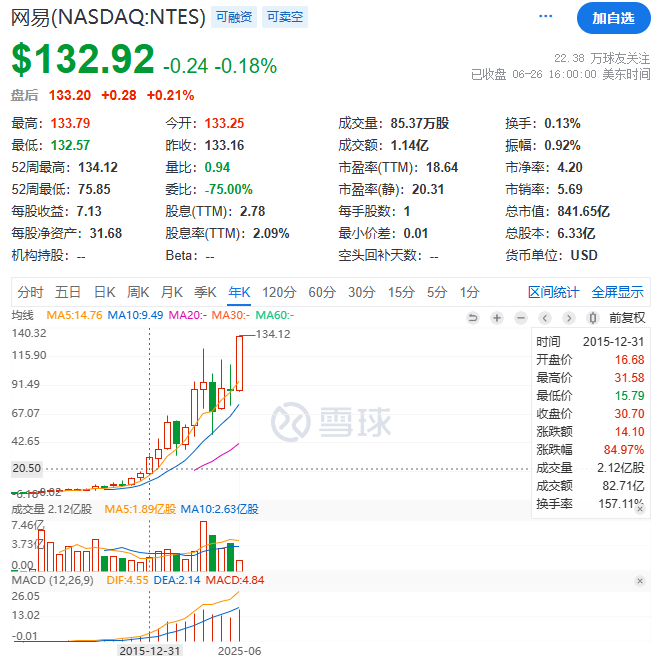
Task: Click 全屏显示 fullscreen link
Action: 618,292
